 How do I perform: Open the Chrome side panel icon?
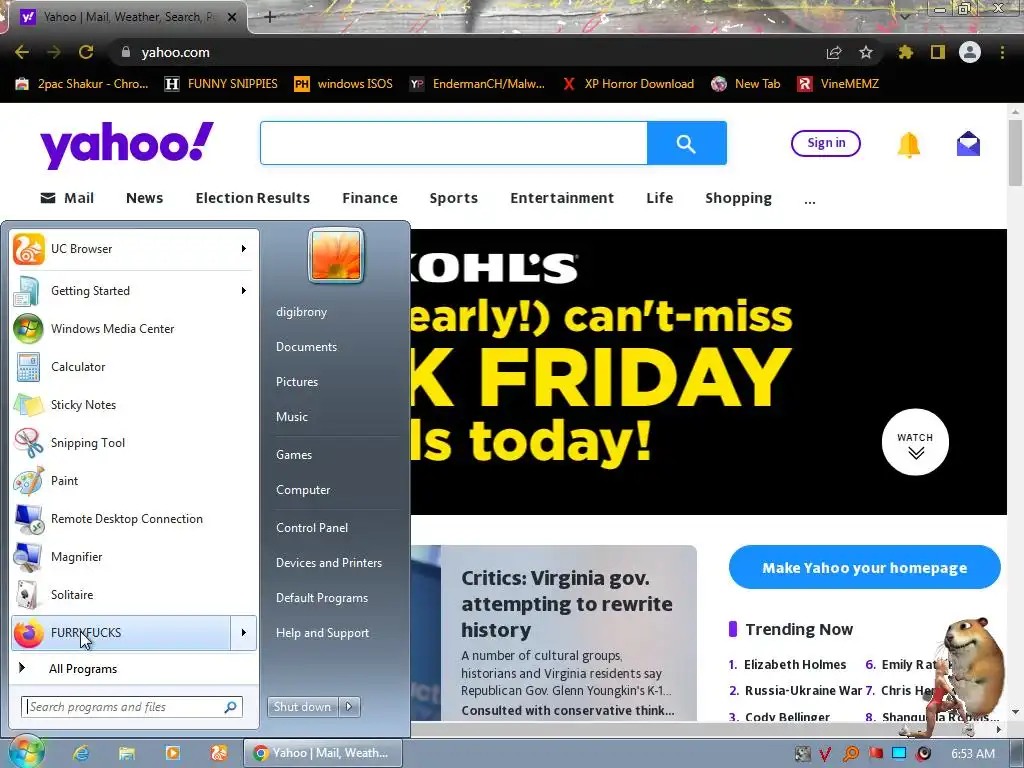click(938, 52)
